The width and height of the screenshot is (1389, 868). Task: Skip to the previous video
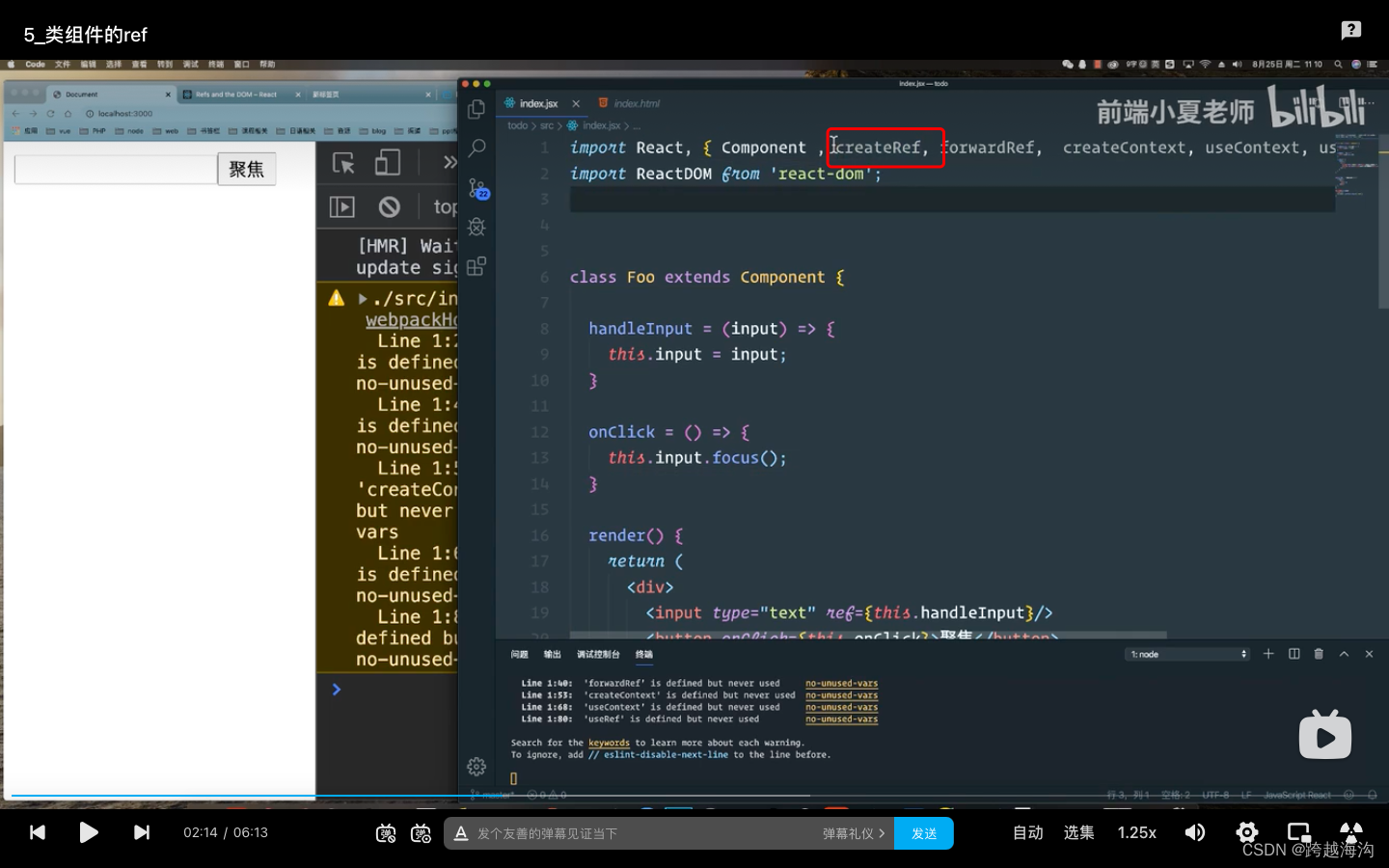[38, 832]
